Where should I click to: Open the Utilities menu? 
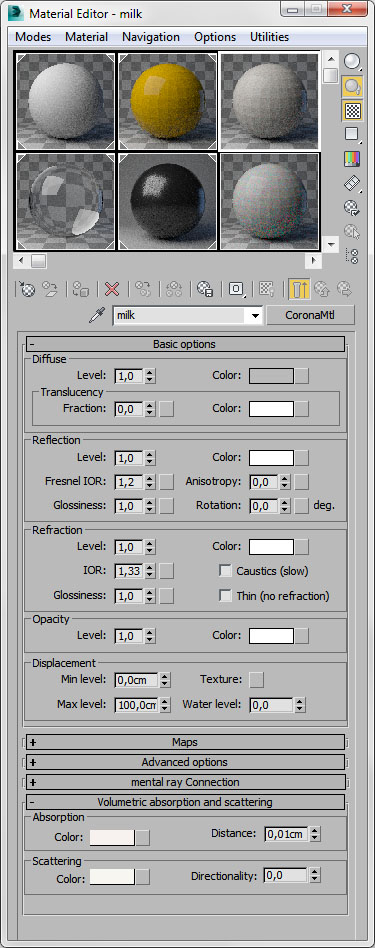270,37
